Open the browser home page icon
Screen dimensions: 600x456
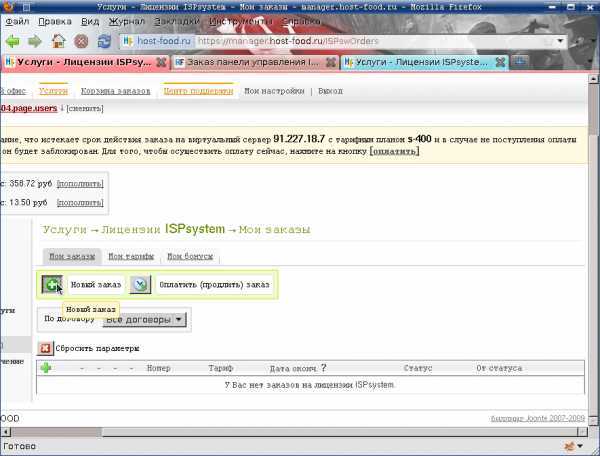pyautogui.click(x=59, y=41)
